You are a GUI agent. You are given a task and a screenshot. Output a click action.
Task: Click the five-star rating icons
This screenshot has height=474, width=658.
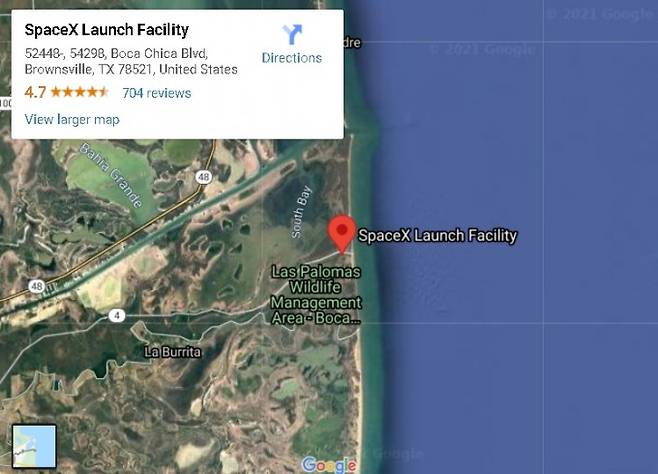point(79,92)
